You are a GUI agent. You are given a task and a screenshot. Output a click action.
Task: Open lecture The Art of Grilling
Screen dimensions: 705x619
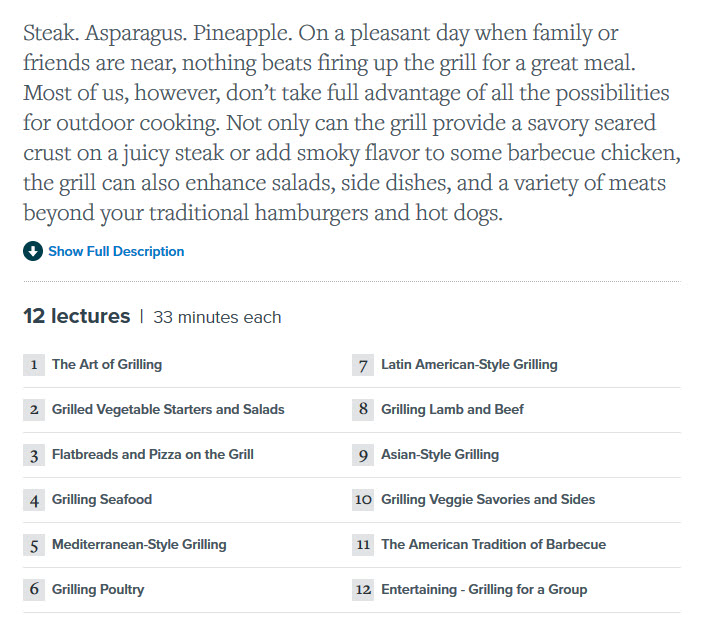tap(107, 364)
